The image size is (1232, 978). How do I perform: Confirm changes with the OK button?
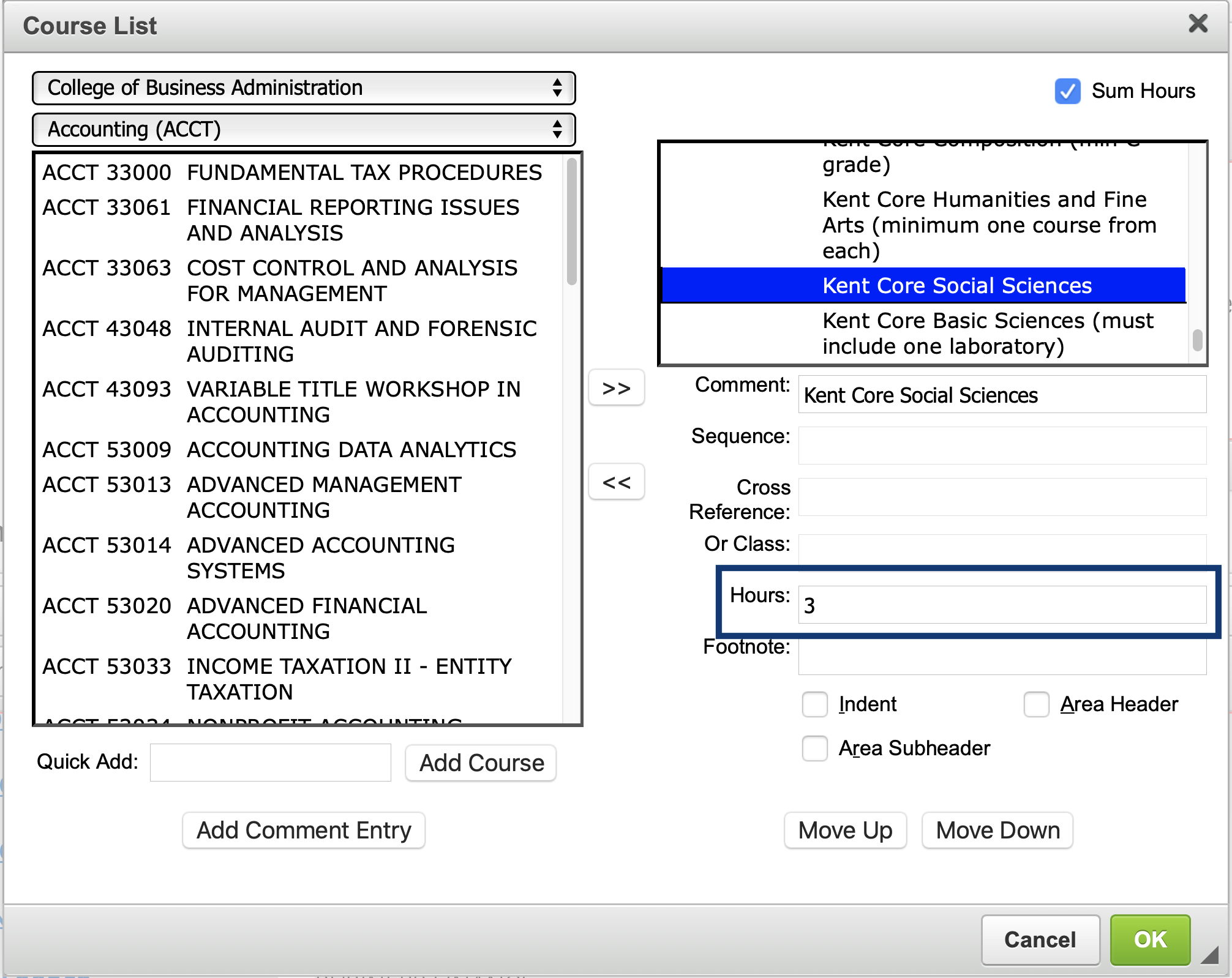[1150, 940]
